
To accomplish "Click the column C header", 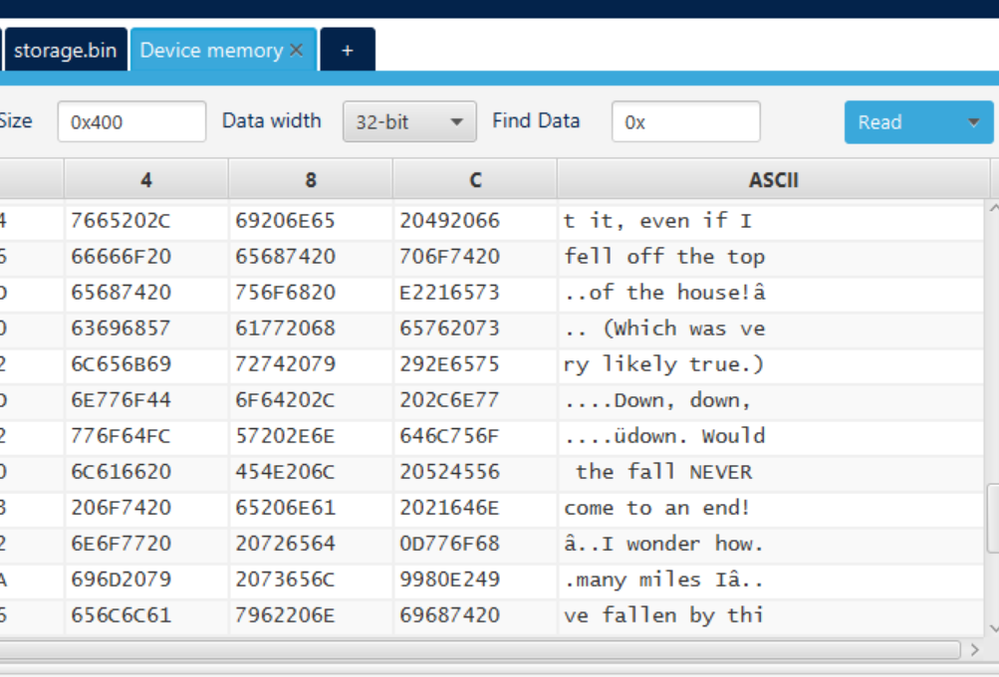I will point(475,180).
